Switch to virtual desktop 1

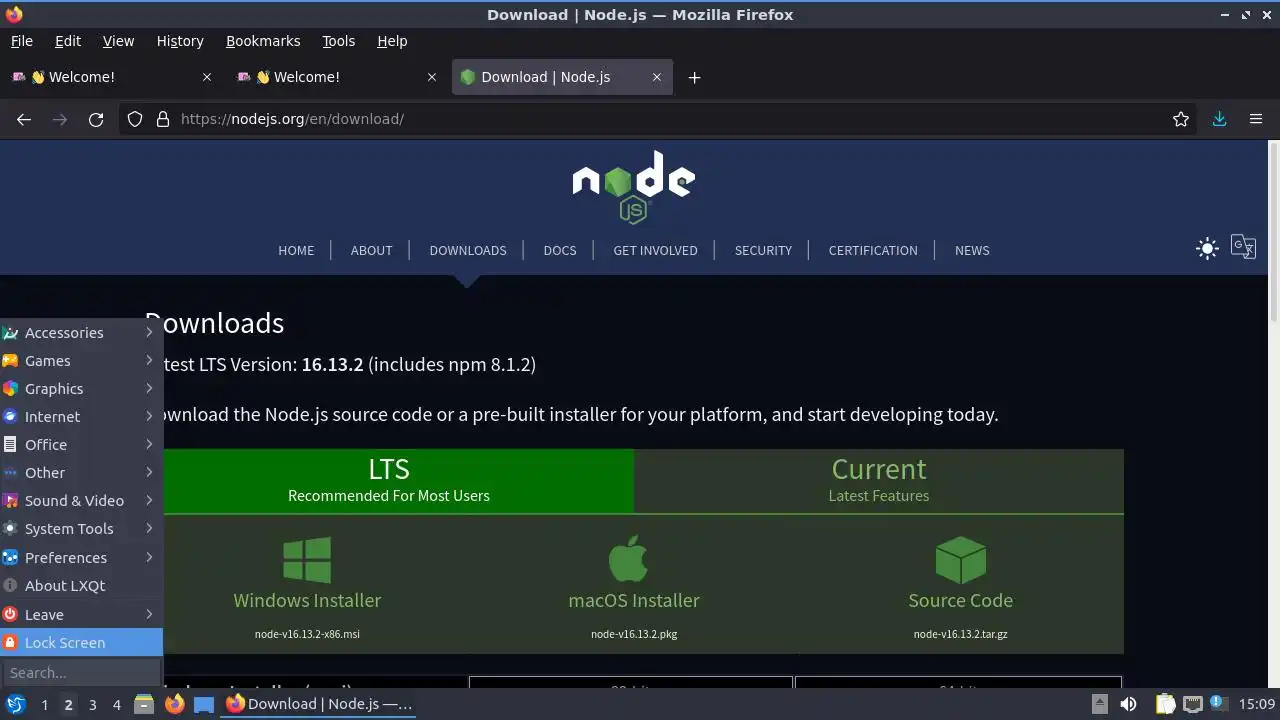click(x=44, y=704)
